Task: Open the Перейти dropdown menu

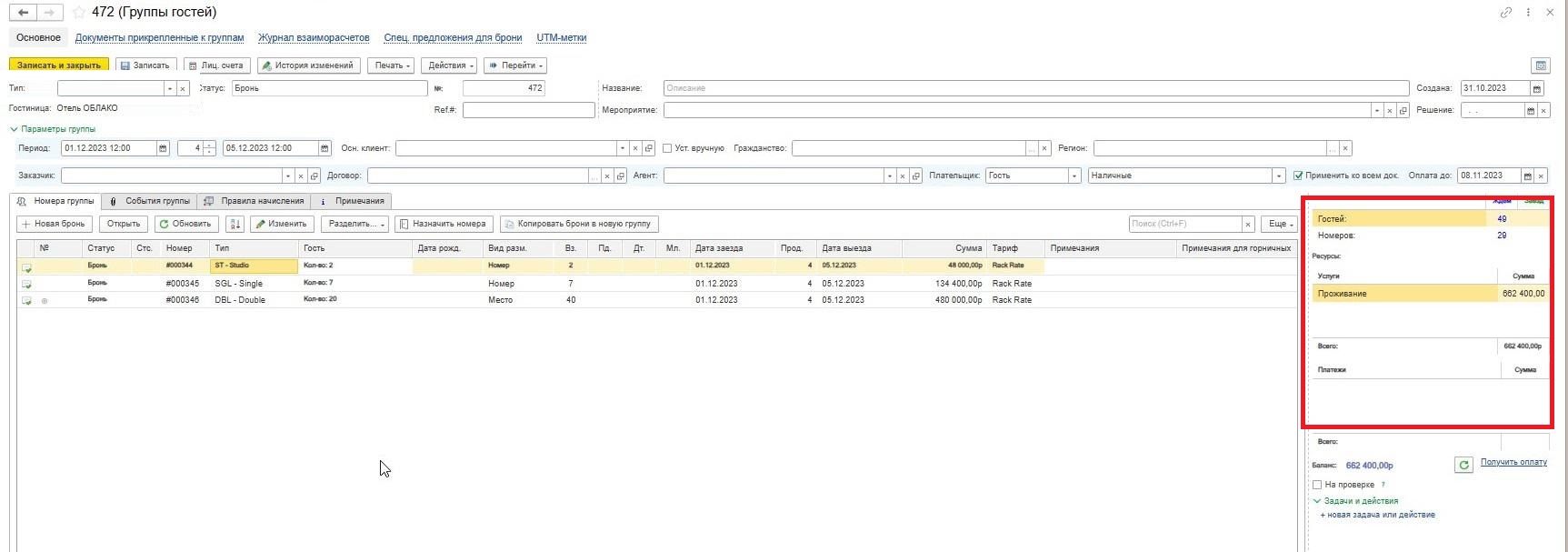Action: click(x=515, y=65)
